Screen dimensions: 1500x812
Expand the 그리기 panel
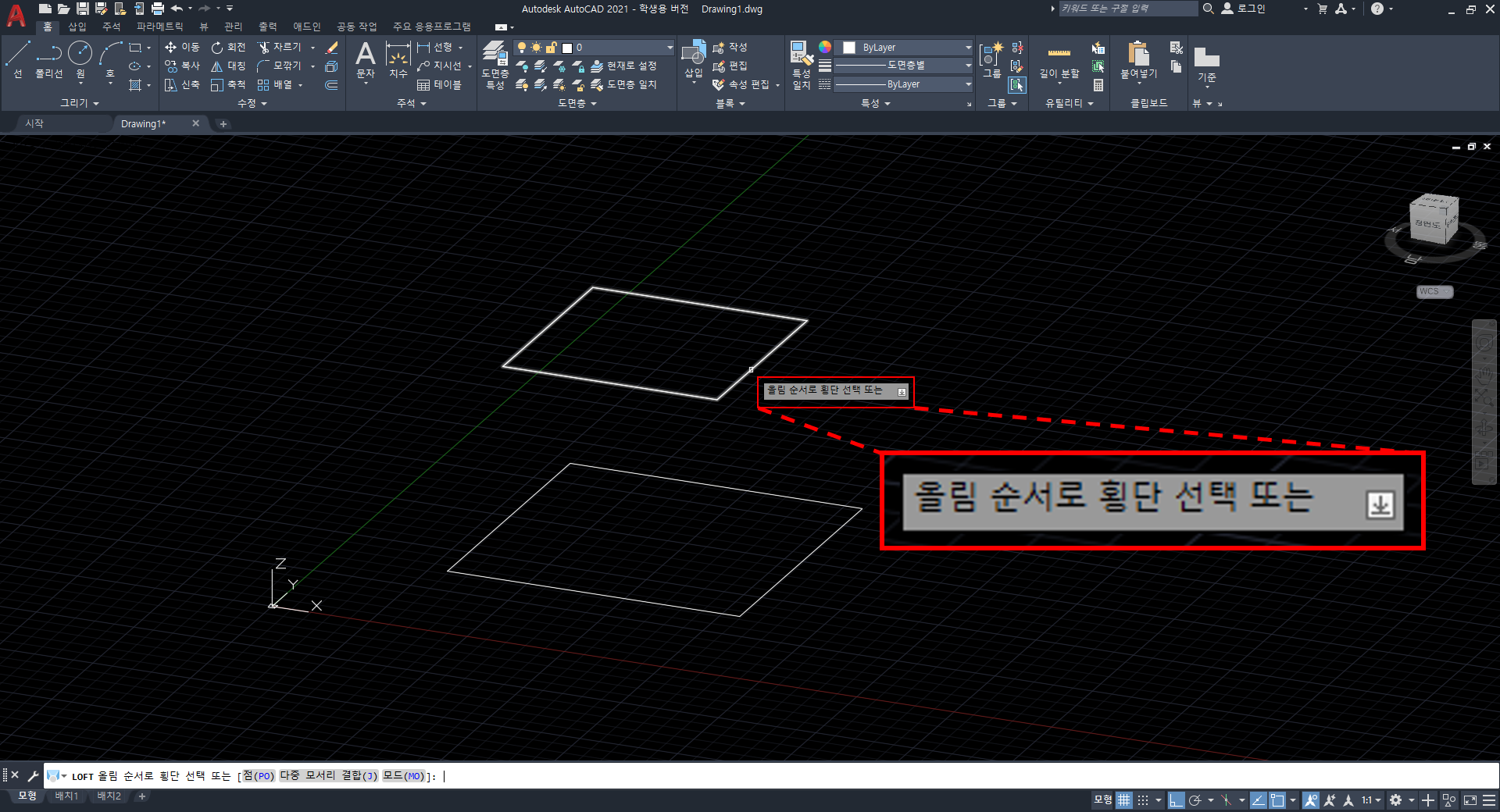point(80,103)
